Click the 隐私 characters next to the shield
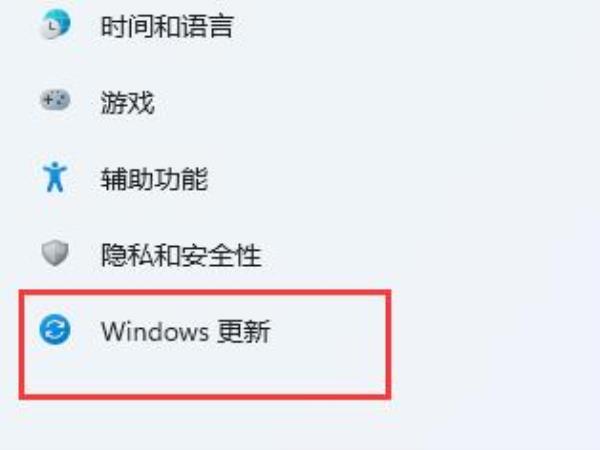 pyautogui.click(x=127, y=255)
